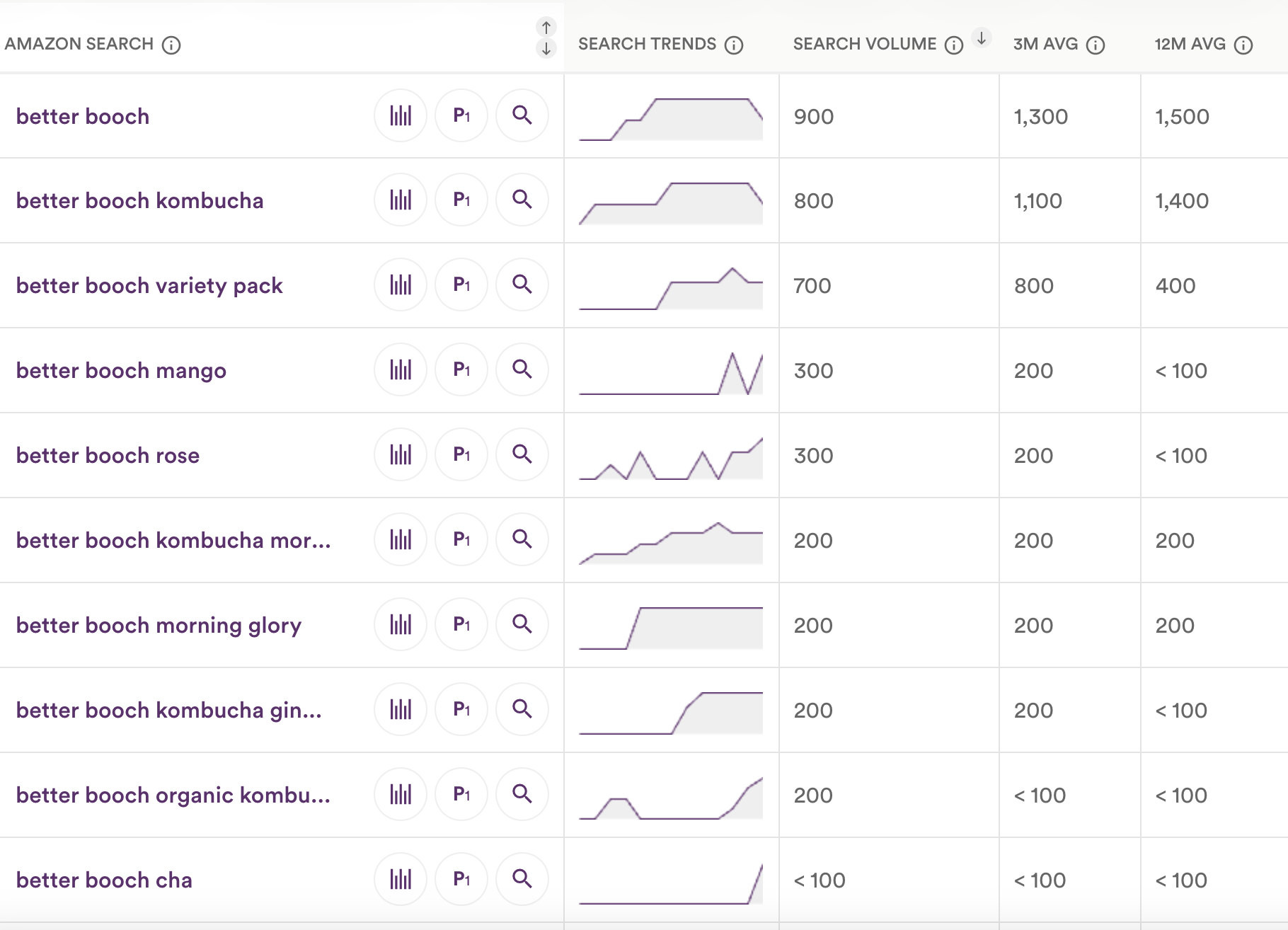Click trend sparkline for better booch mango
The height and width of the screenshot is (930, 1288).
tap(671, 373)
